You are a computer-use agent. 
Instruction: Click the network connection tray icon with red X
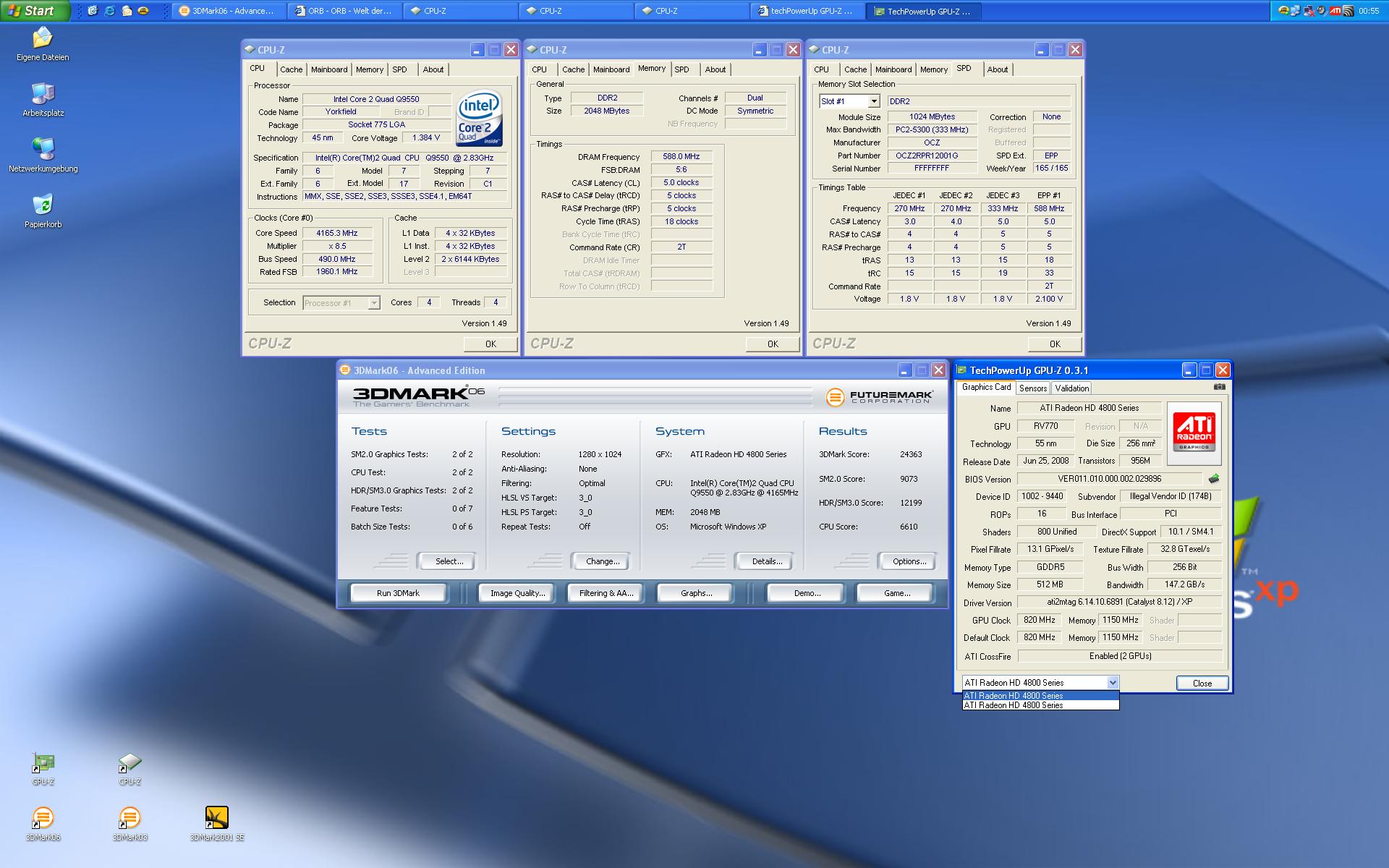[1309, 11]
